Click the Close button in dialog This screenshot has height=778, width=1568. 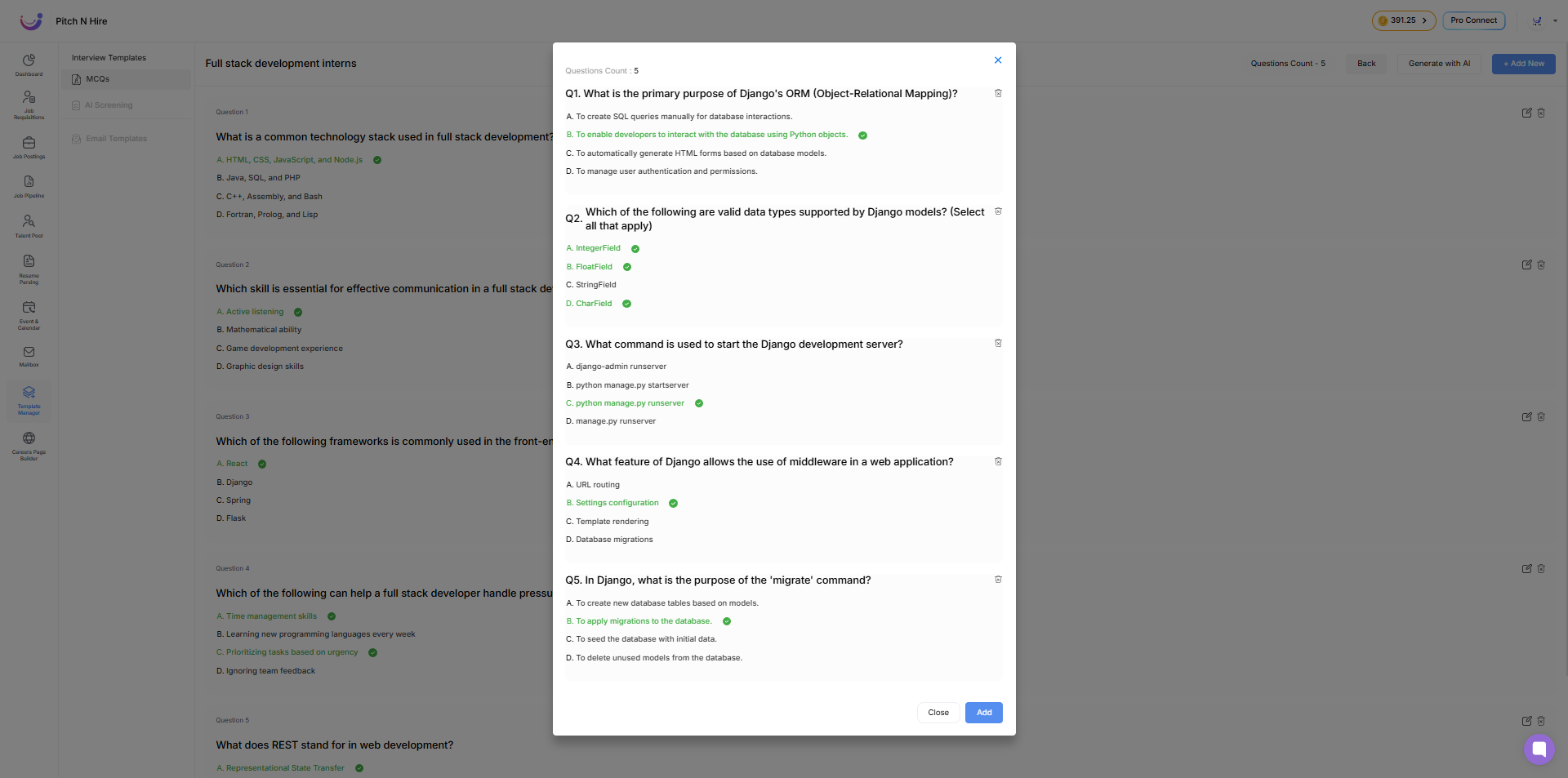coord(938,713)
